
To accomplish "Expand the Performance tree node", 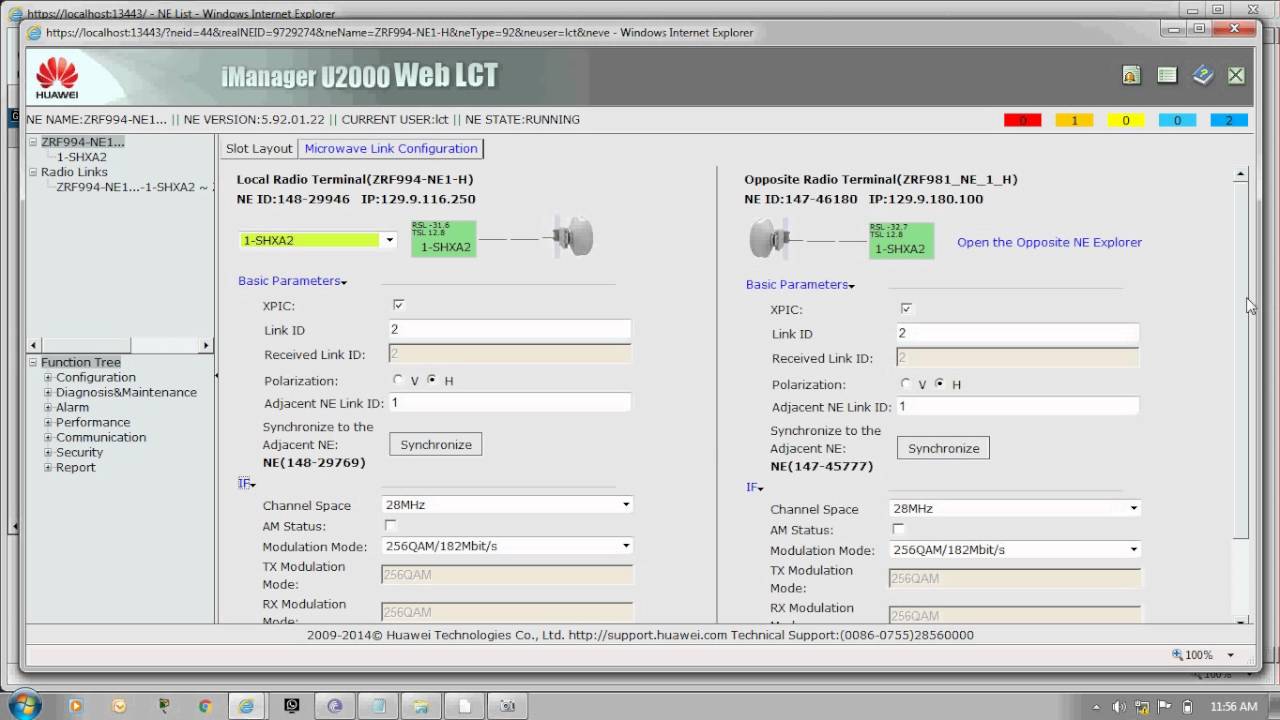I will 48,423.
